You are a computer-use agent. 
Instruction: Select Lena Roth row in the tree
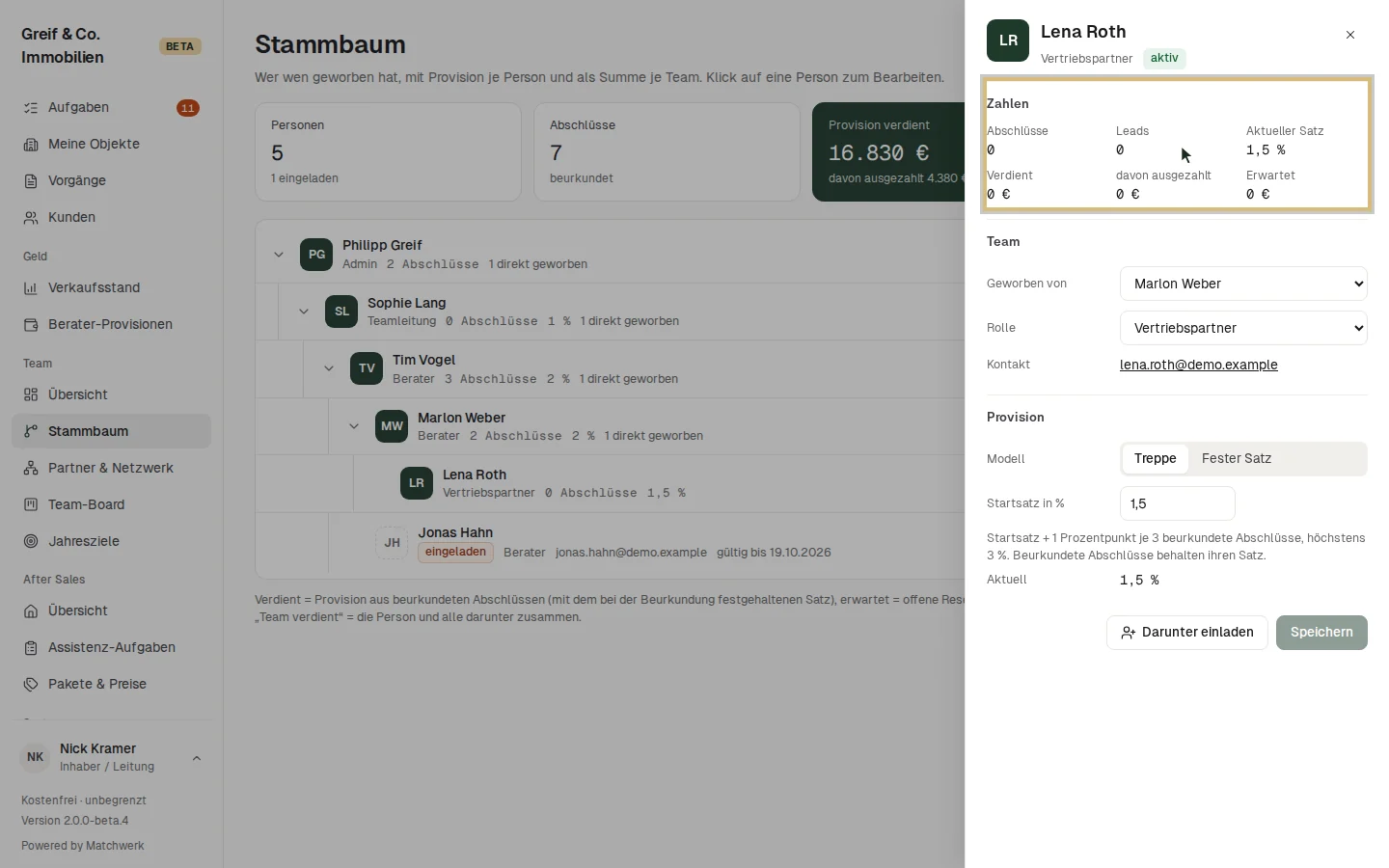pos(610,483)
